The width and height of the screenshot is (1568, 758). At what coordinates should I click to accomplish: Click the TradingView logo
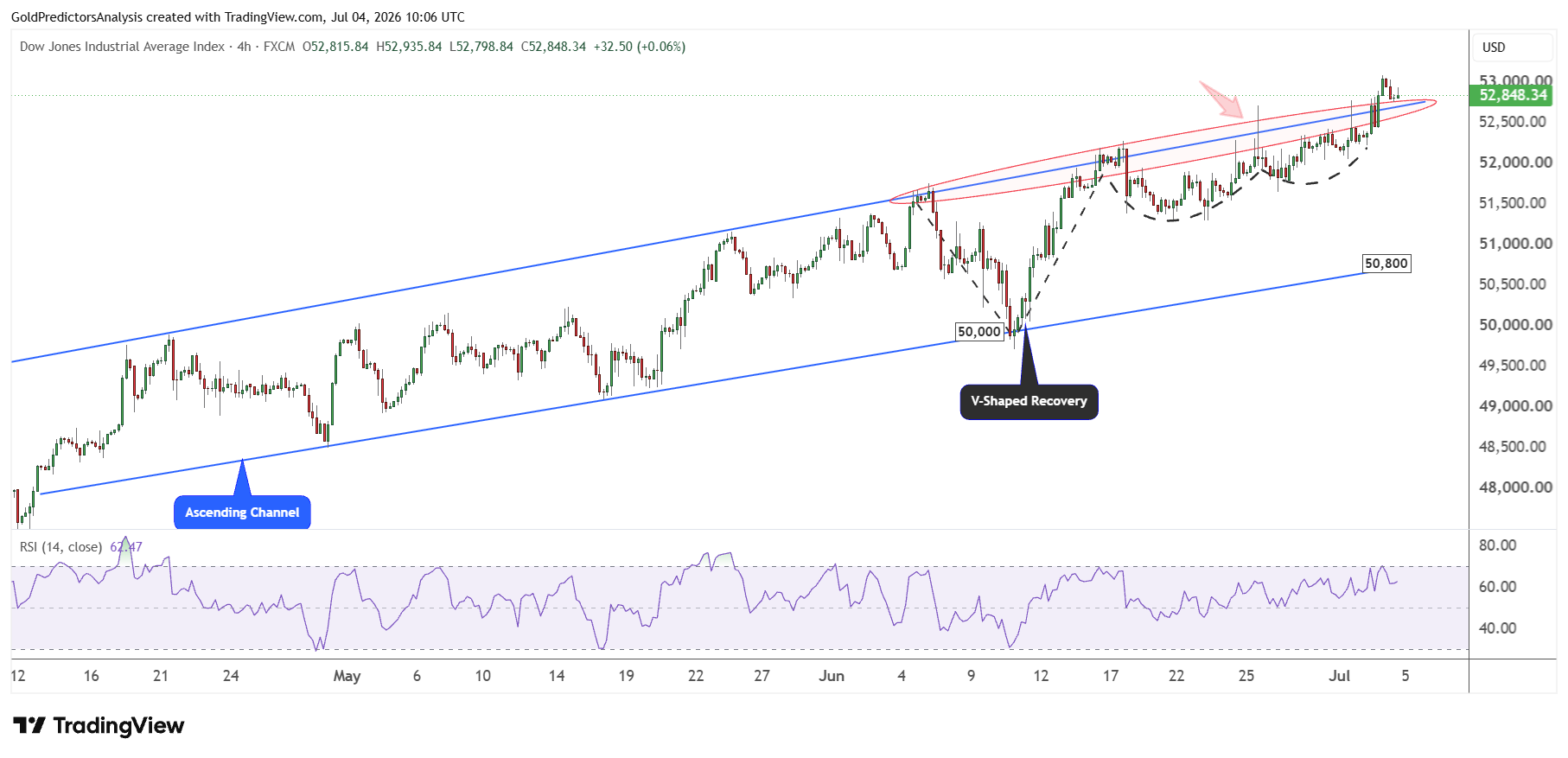(x=99, y=725)
